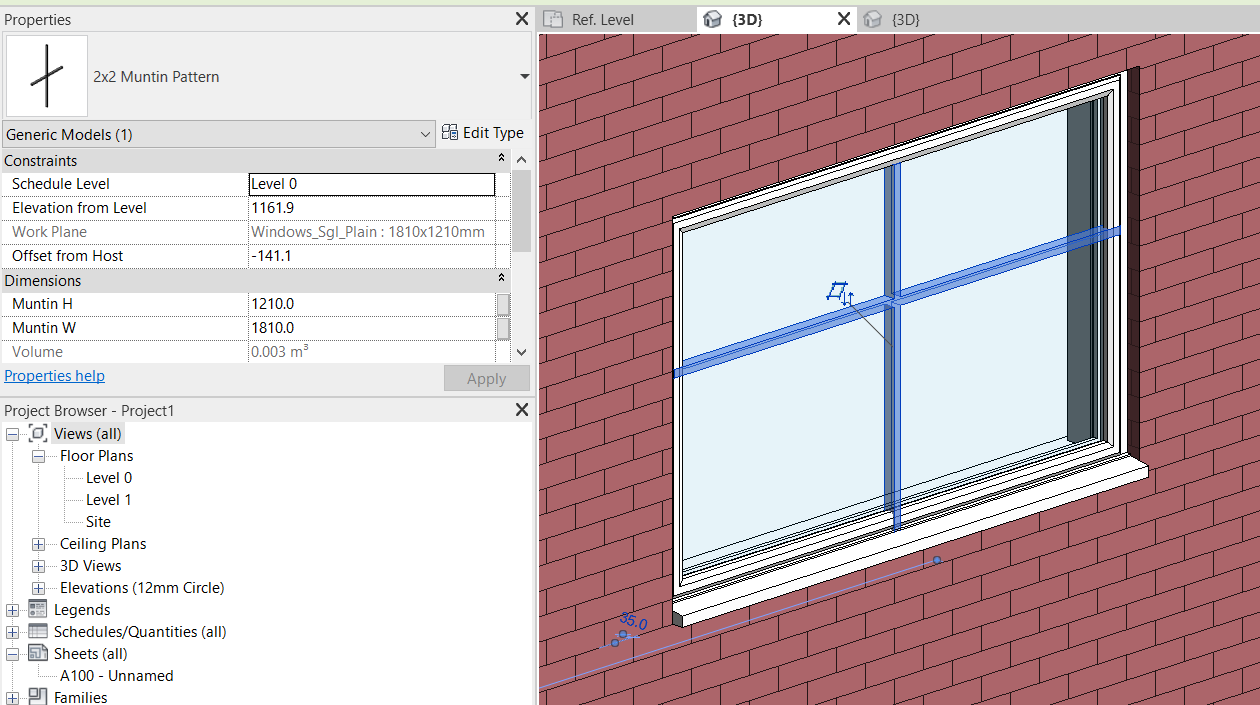Screen dimensions: 1260x705
Task: Click the Apply button
Action: 486,378
